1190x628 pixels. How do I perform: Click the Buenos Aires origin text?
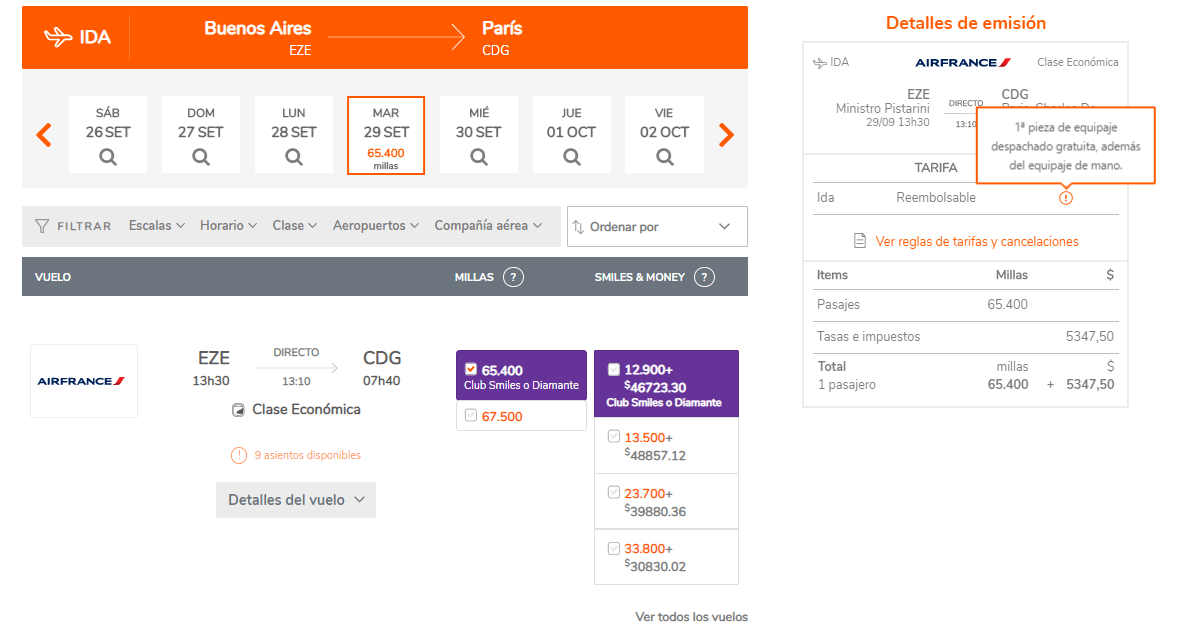click(257, 29)
